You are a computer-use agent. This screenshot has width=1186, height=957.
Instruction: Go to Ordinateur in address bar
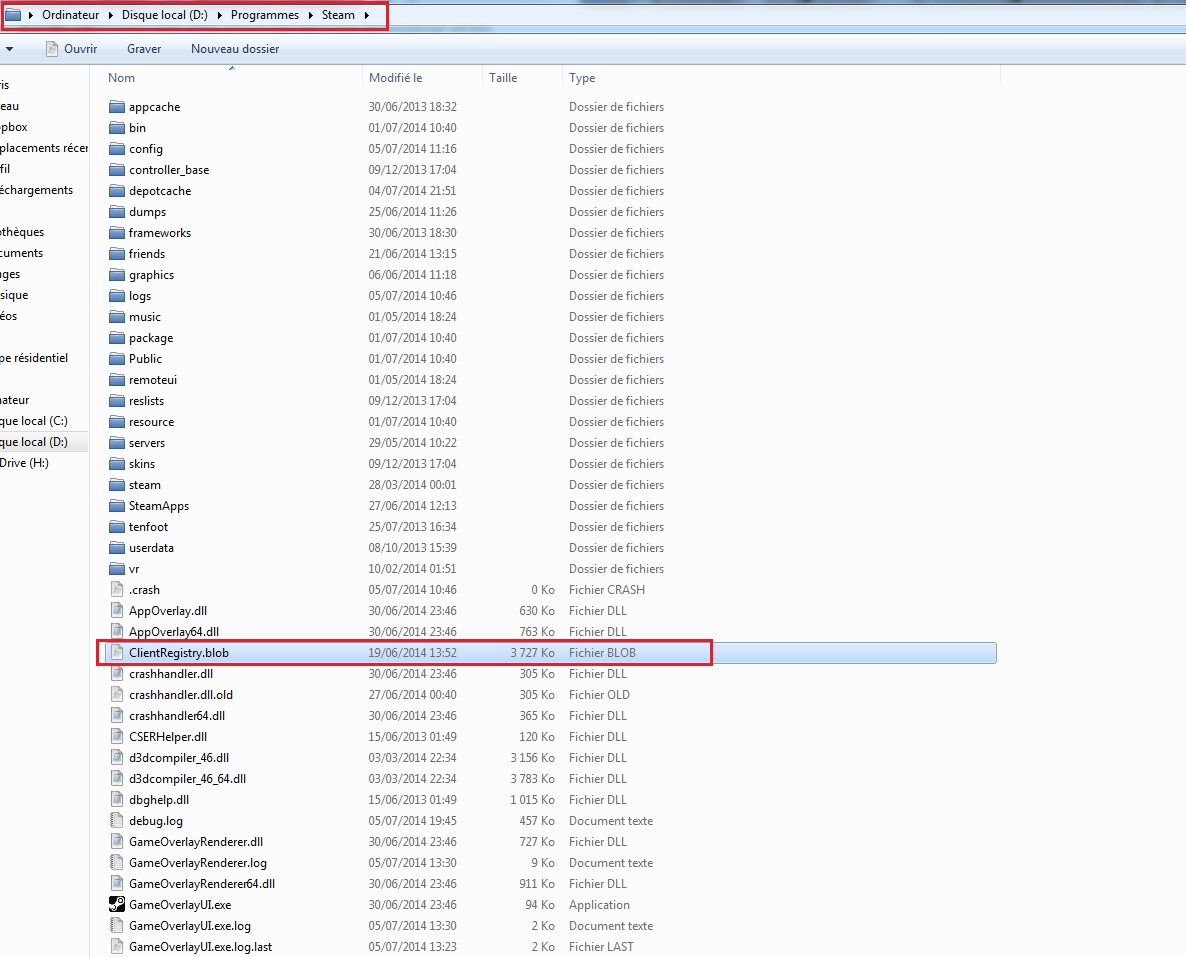pos(70,15)
